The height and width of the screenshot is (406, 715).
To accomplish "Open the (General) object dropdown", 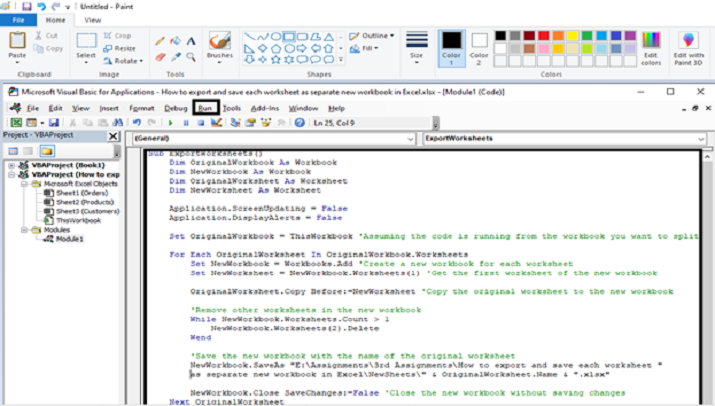I will 410,139.
